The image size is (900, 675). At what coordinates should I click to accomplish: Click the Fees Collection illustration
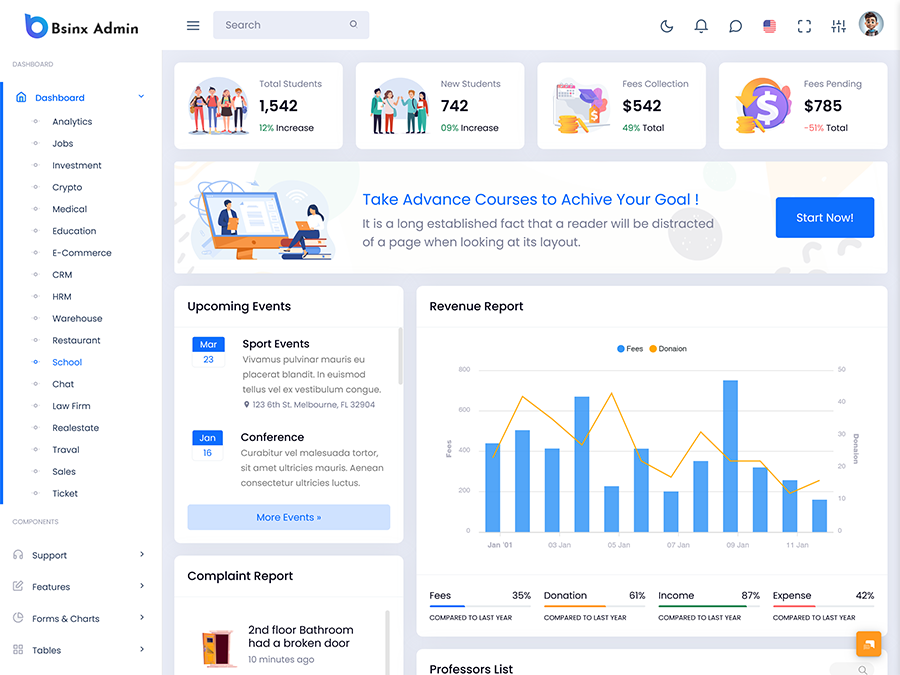point(581,106)
